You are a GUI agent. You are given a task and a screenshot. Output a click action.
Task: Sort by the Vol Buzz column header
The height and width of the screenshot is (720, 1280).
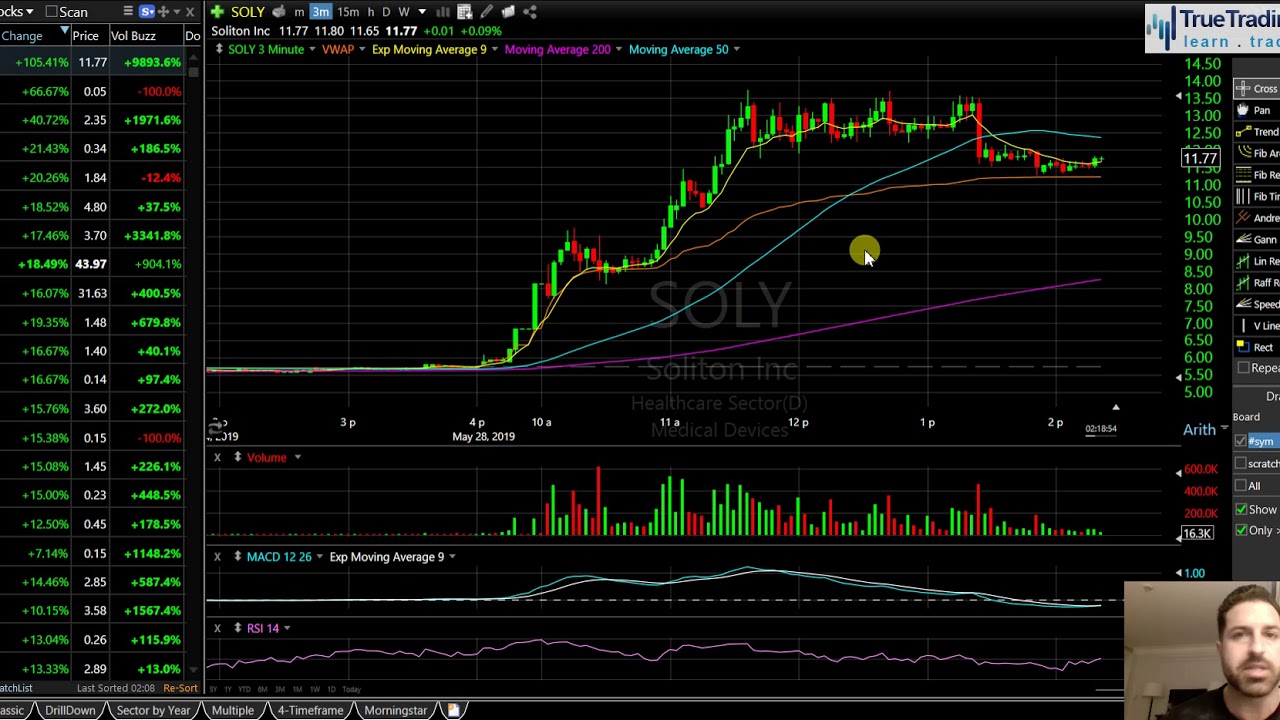click(x=133, y=36)
